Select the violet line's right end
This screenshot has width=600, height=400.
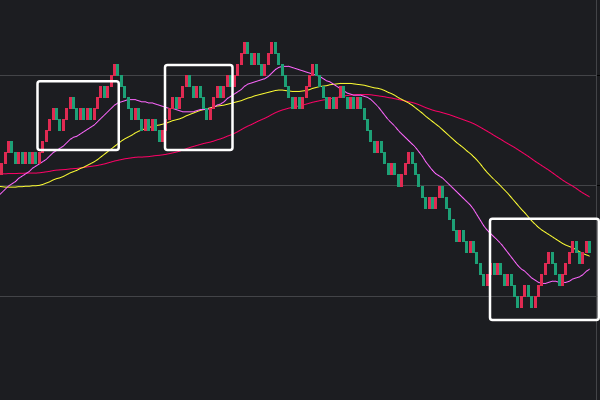(x=588, y=269)
